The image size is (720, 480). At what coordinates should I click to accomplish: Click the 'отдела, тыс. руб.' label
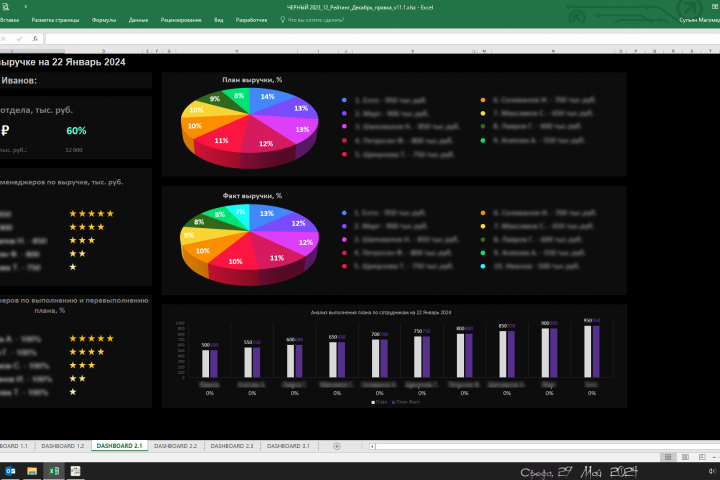pos(36,110)
